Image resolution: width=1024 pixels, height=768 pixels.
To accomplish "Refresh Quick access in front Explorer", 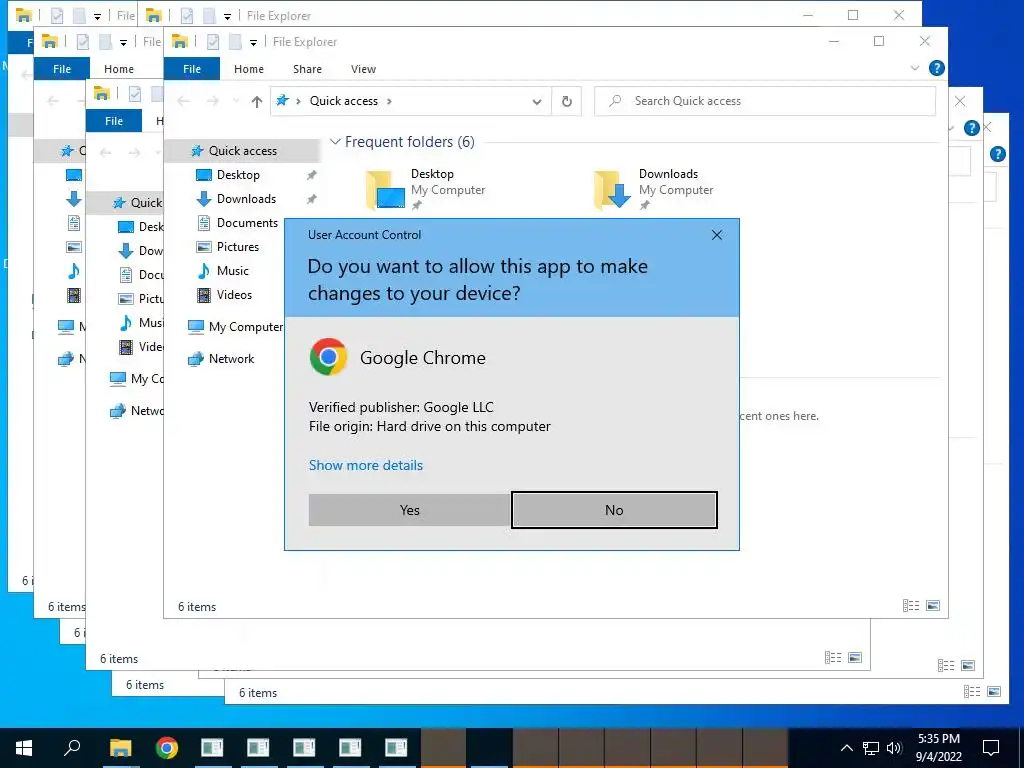I will (567, 101).
